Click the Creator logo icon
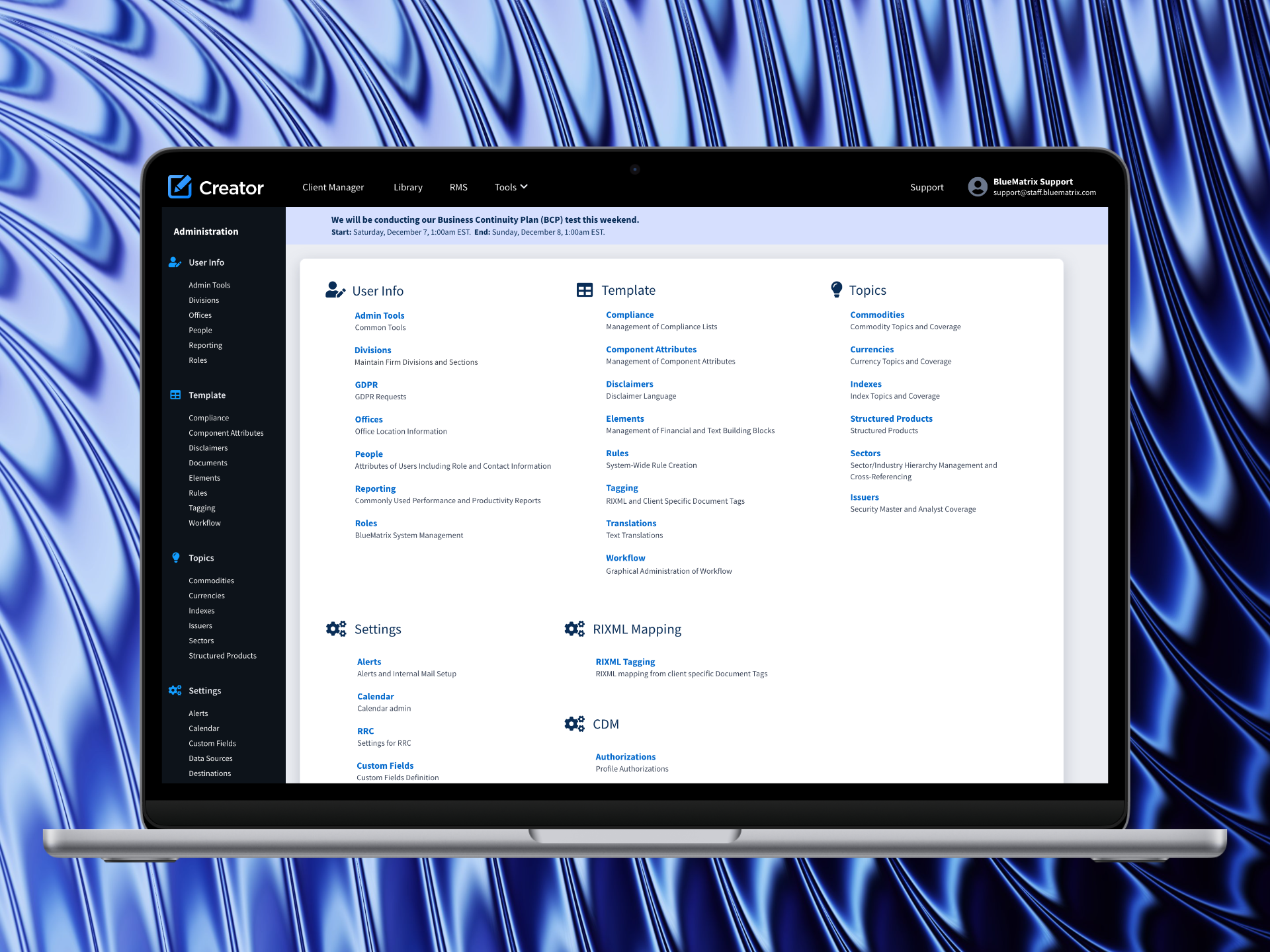Screen dimensions: 1270x952 point(180,187)
